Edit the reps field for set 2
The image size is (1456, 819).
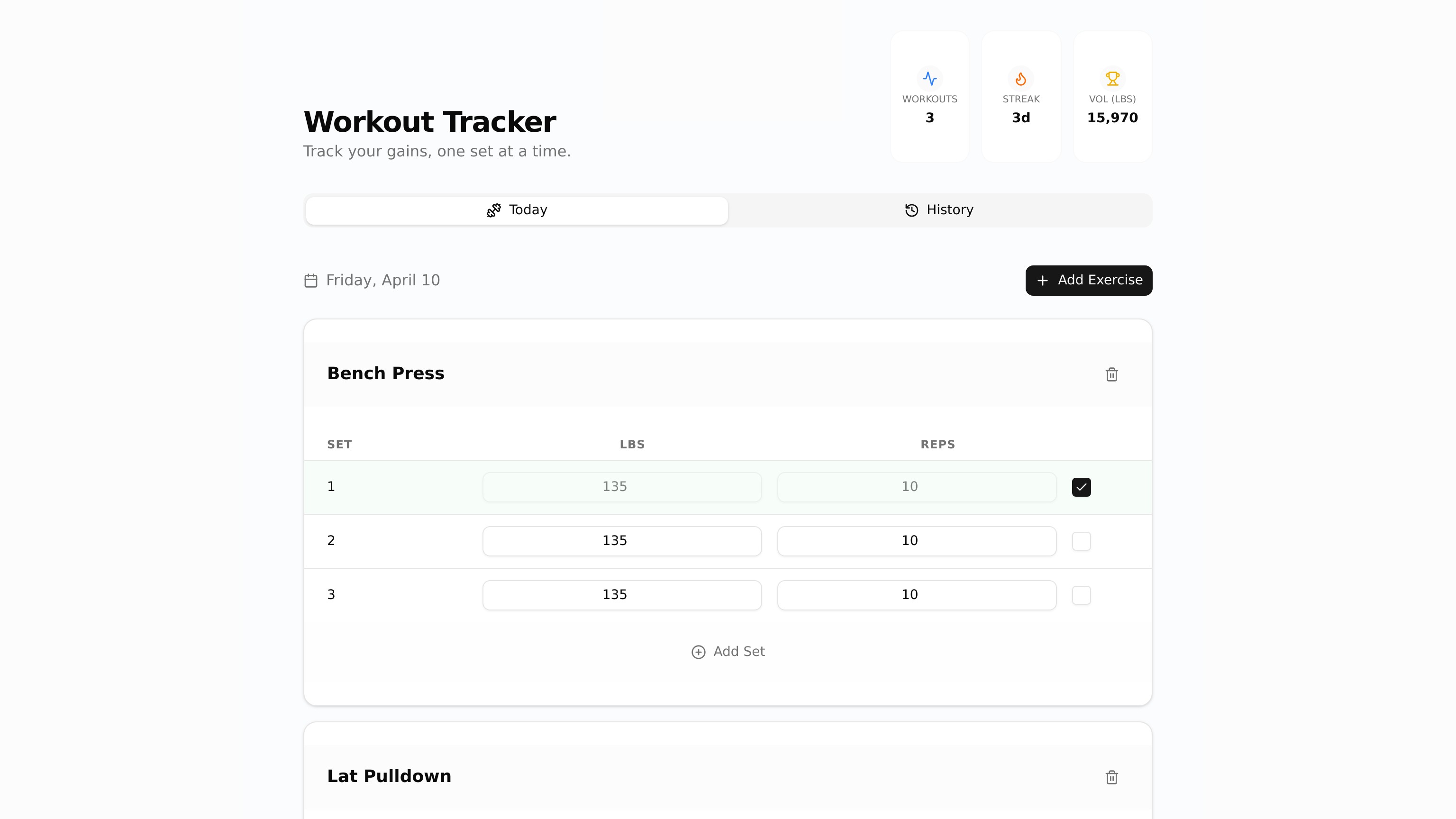(916, 541)
